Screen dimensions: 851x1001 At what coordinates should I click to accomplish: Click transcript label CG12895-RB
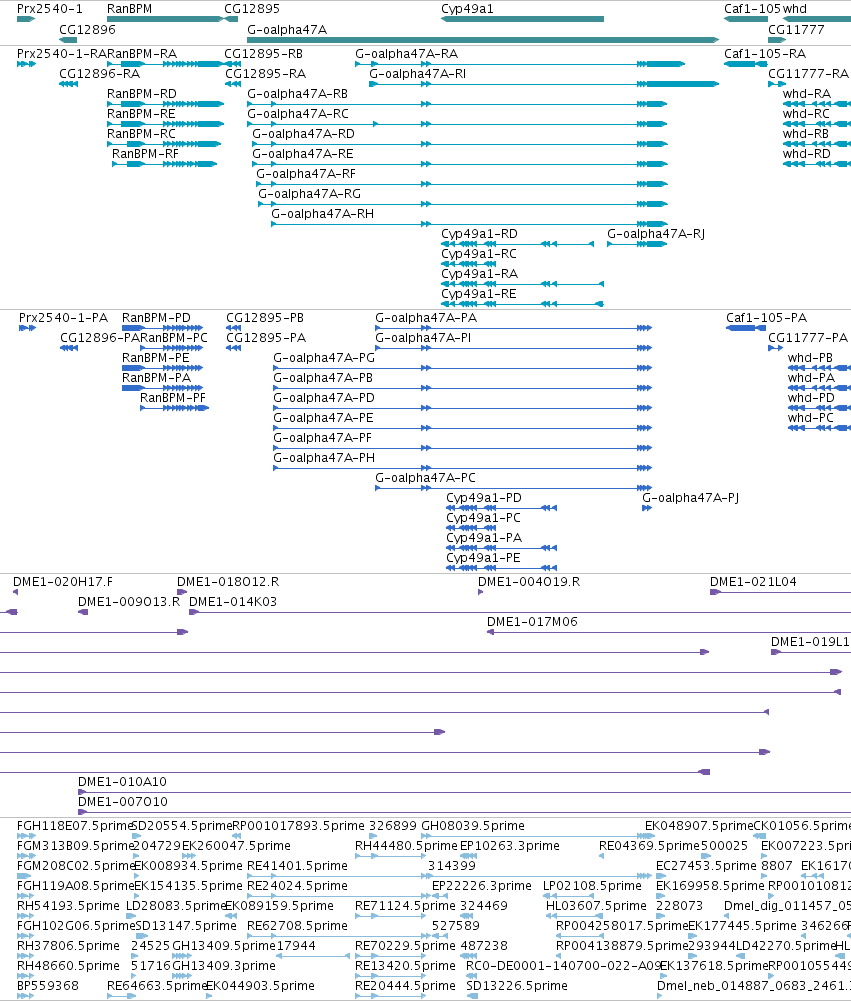(x=264, y=54)
